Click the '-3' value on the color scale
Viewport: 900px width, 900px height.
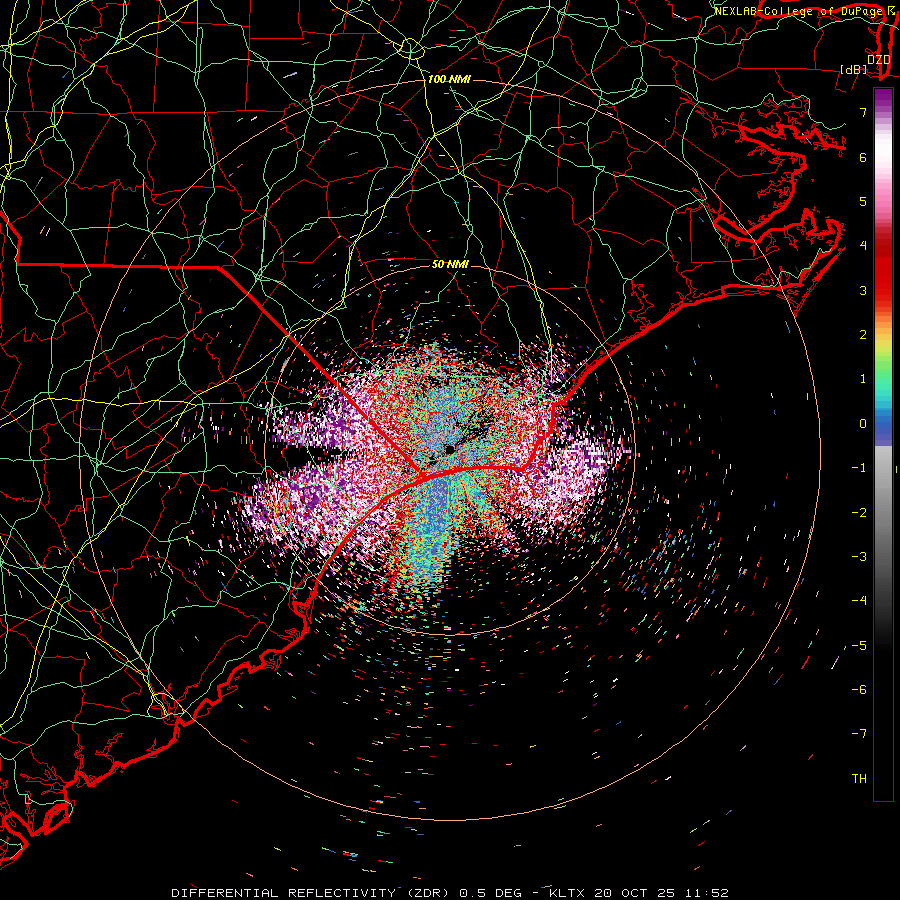click(x=859, y=557)
